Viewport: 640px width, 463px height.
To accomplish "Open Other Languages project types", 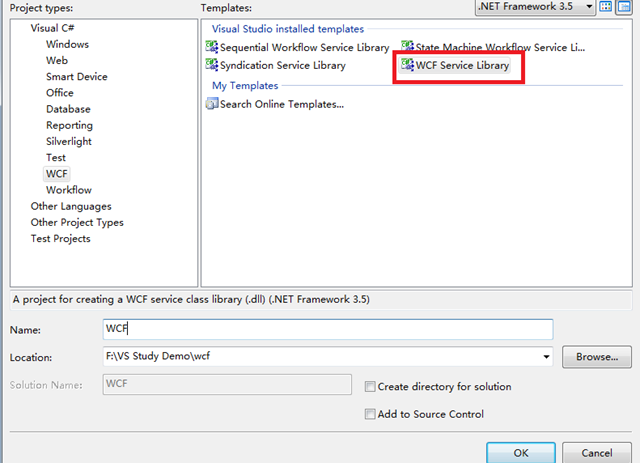I will 71,206.
